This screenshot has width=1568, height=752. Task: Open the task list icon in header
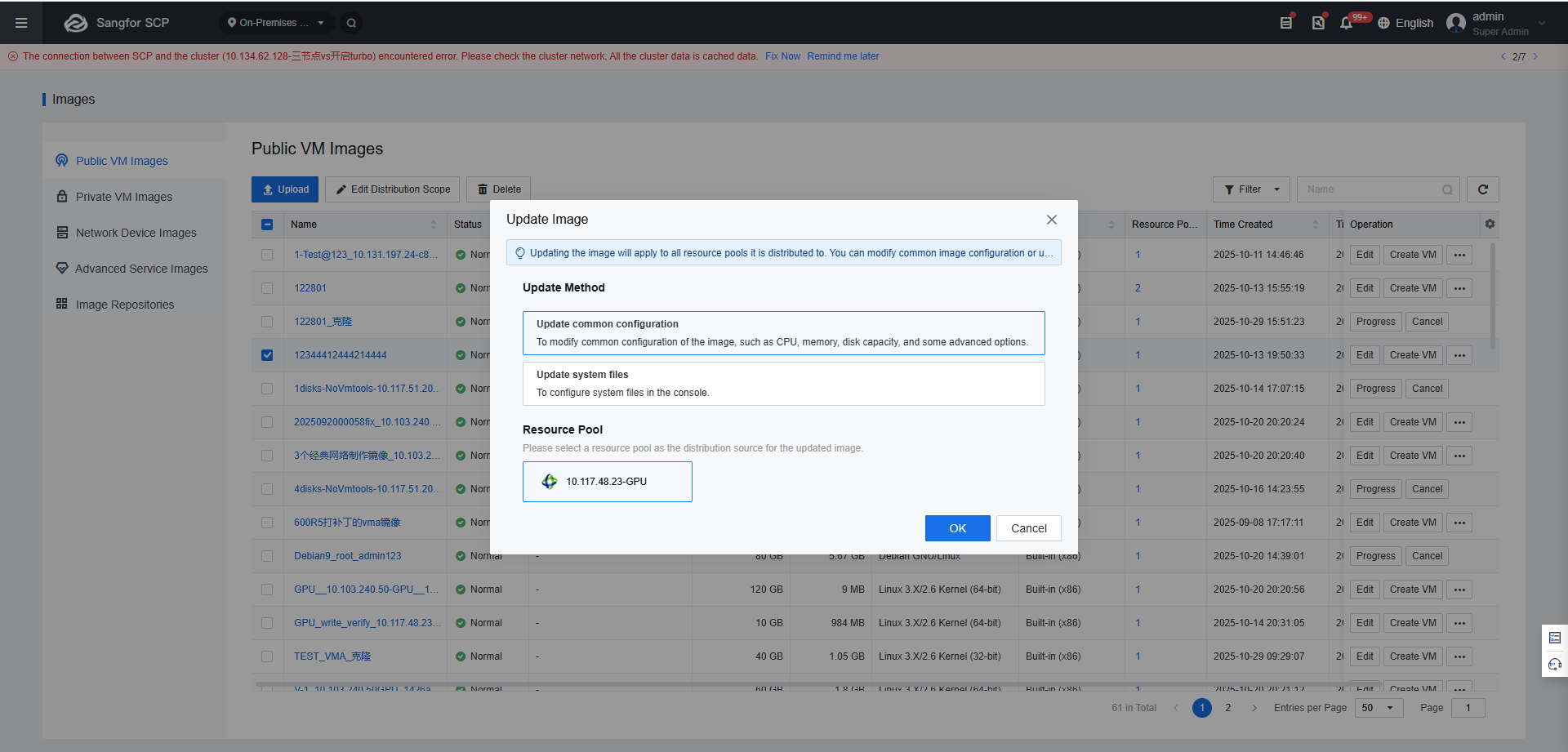[x=1286, y=23]
